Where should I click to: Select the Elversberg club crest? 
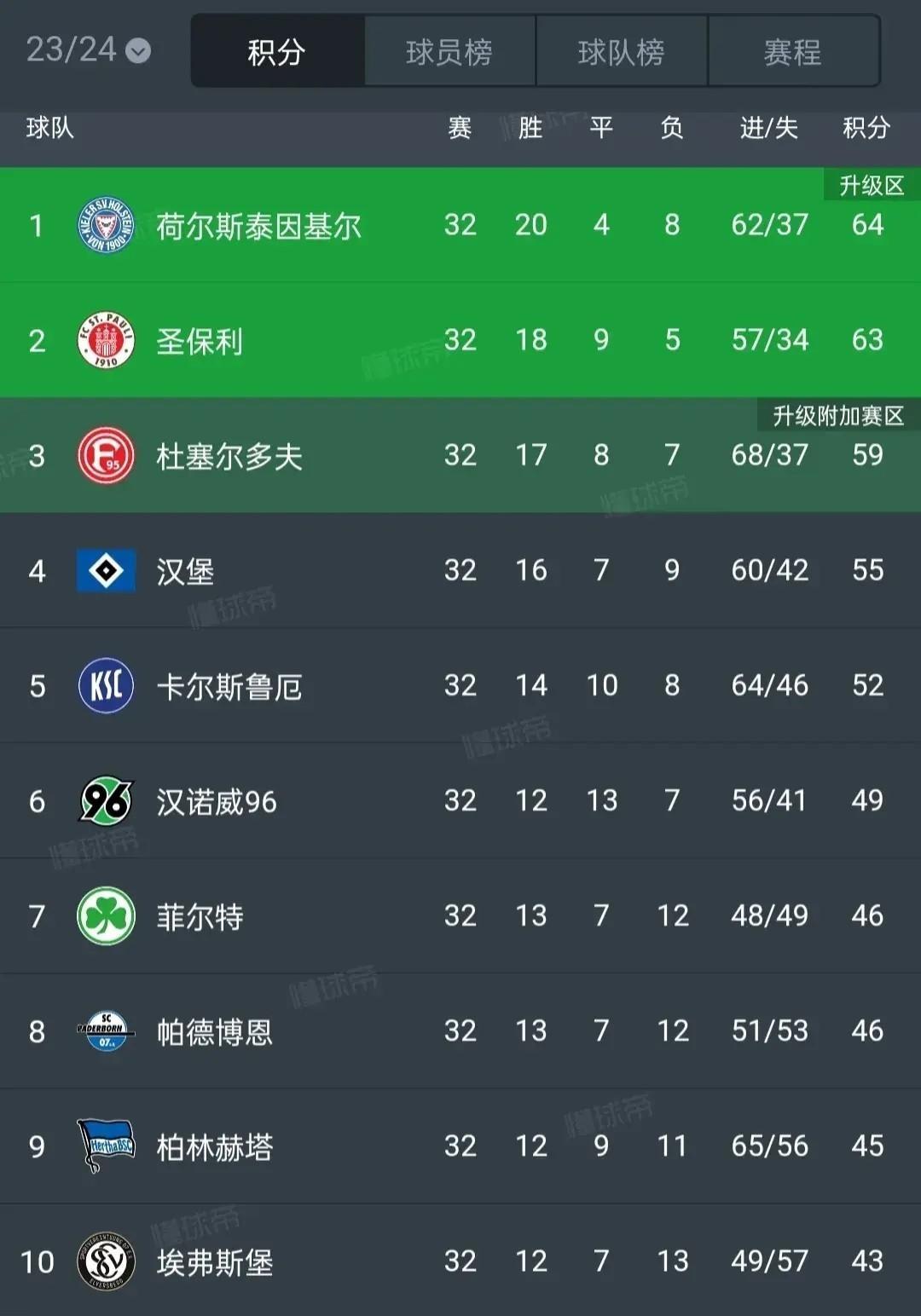coord(106,1261)
